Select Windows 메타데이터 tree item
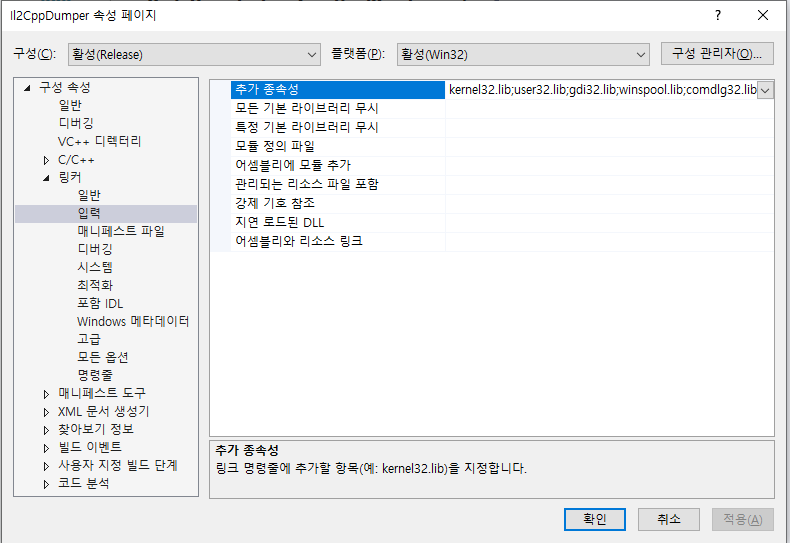 click(x=133, y=321)
